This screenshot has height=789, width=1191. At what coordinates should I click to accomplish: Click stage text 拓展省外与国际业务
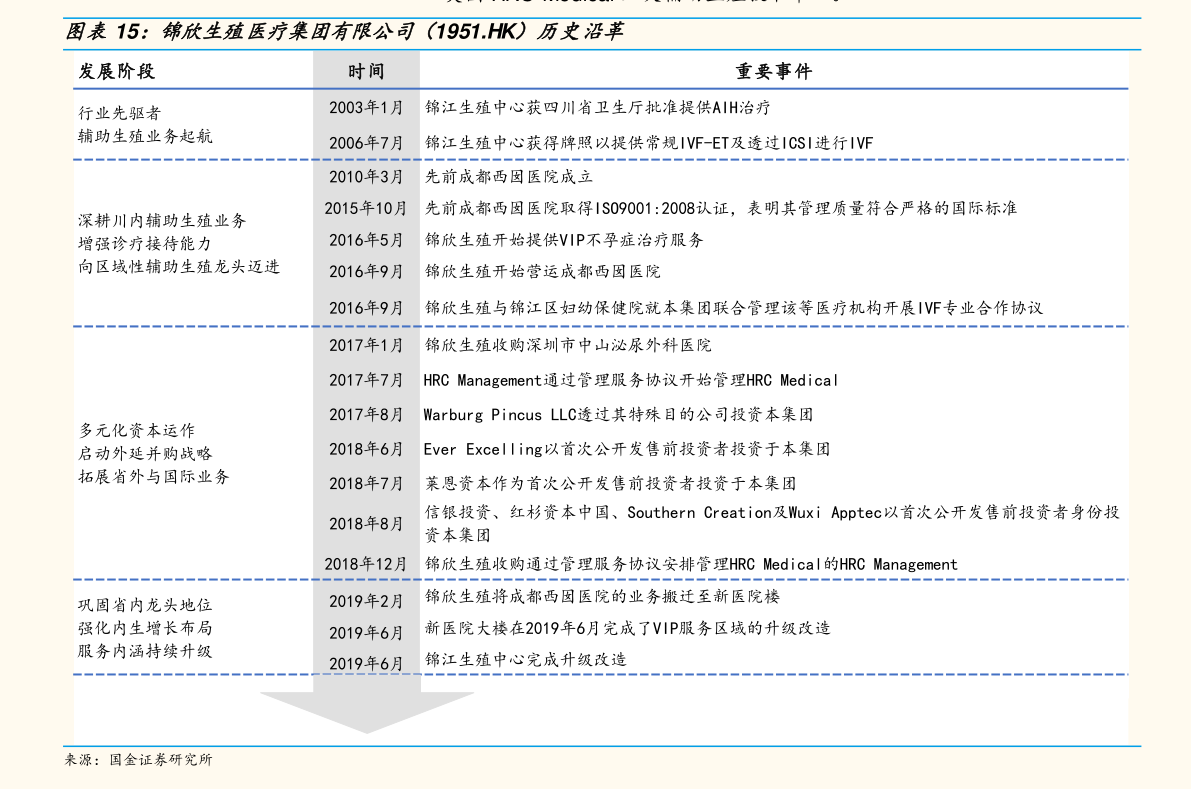153,477
